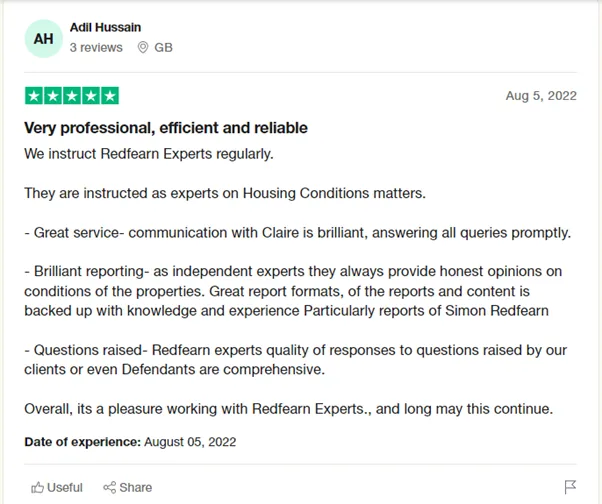The height and width of the screenshot is (504, 602).
Task: Click the location pin icon beside GB
Action: (143, 48)
